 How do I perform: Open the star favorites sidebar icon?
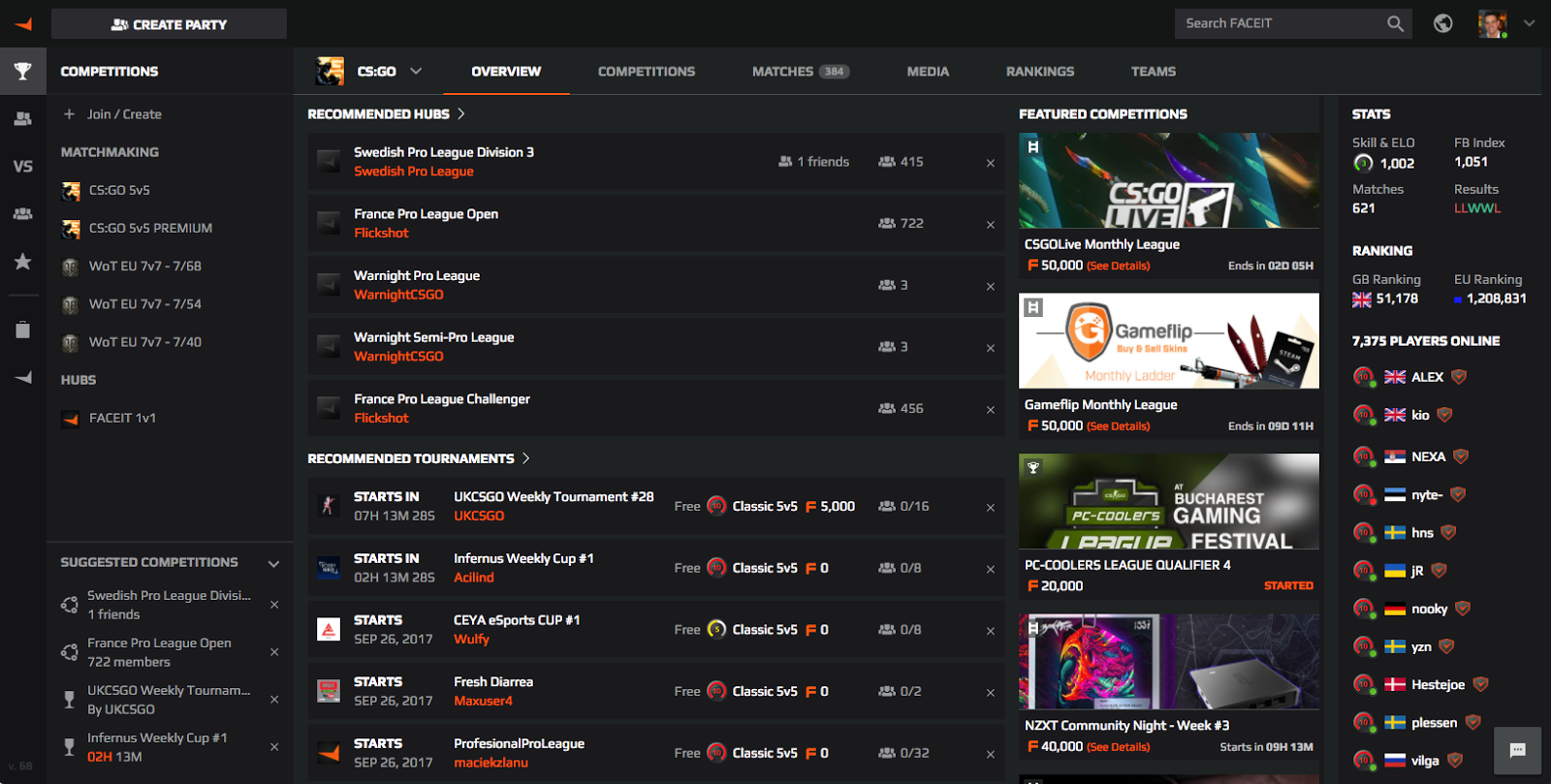23,262
